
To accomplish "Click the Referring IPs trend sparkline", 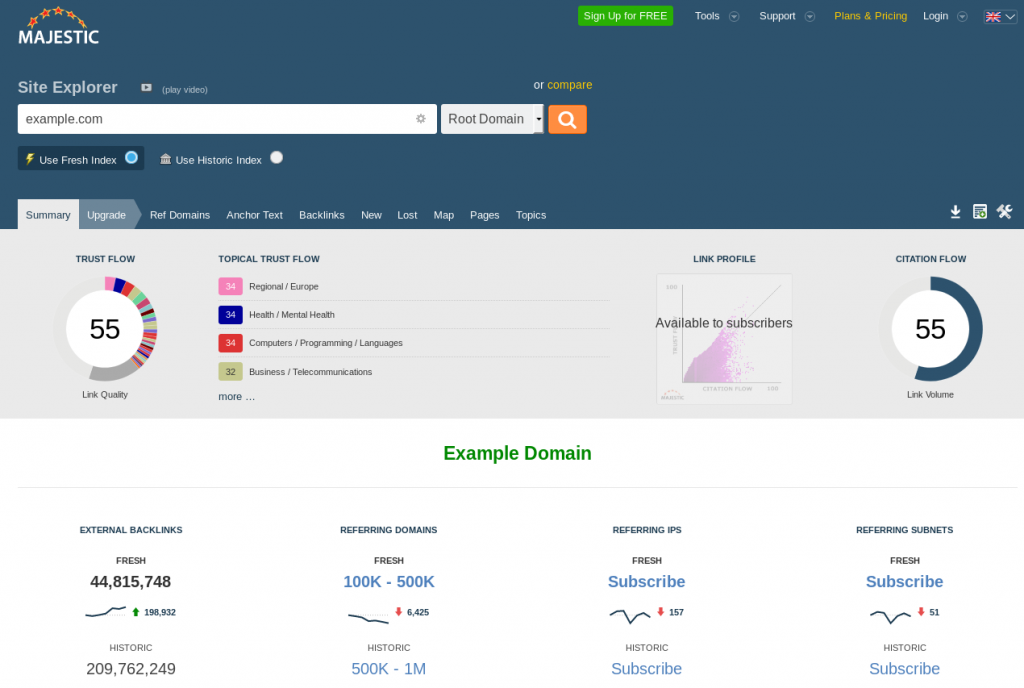I will 630,615.
